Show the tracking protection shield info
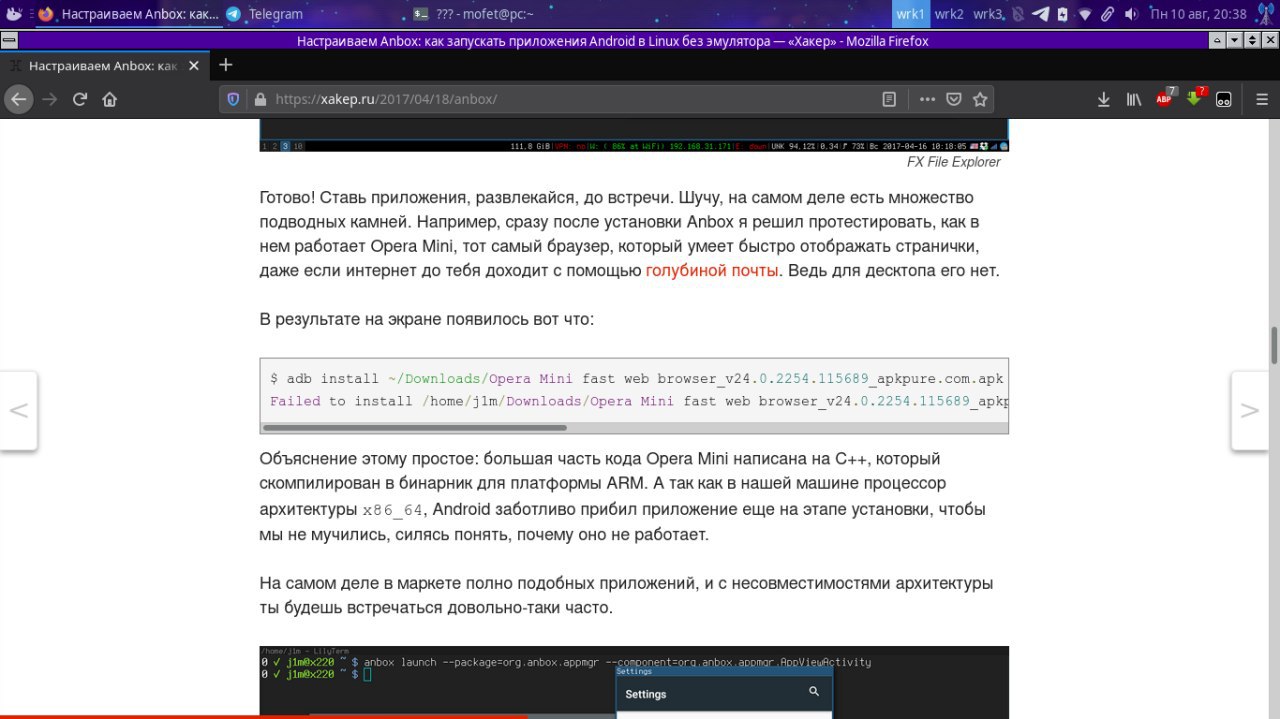 (x=234, y=99)
